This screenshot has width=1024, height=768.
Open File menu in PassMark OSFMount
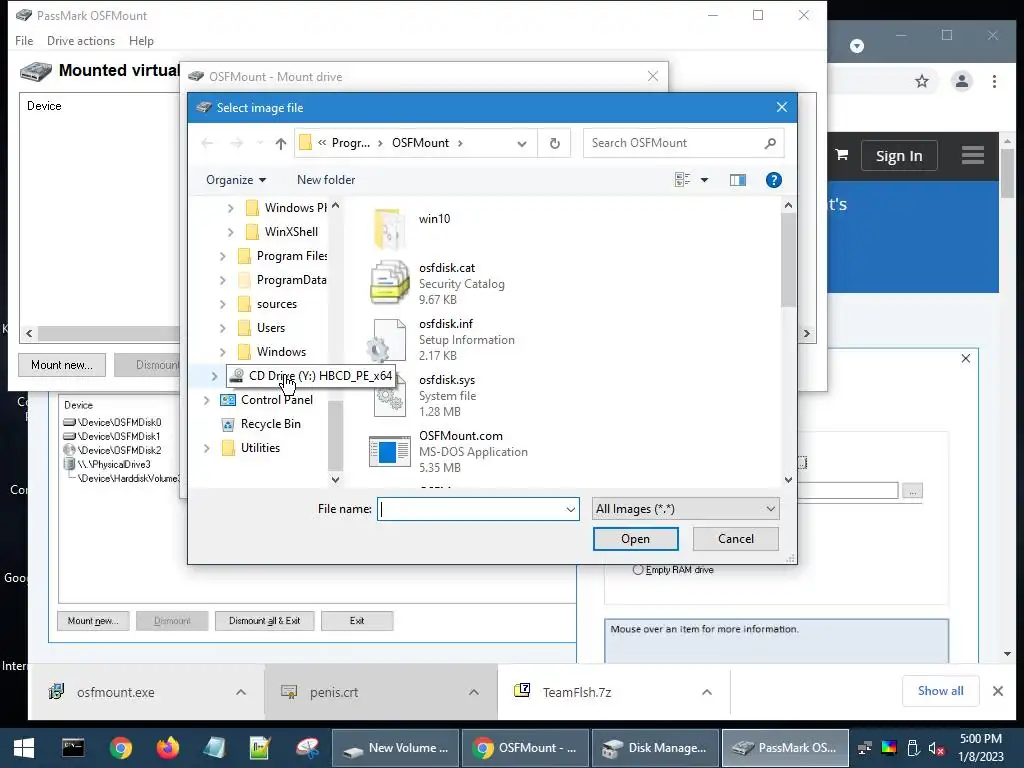tap(24, 40)
